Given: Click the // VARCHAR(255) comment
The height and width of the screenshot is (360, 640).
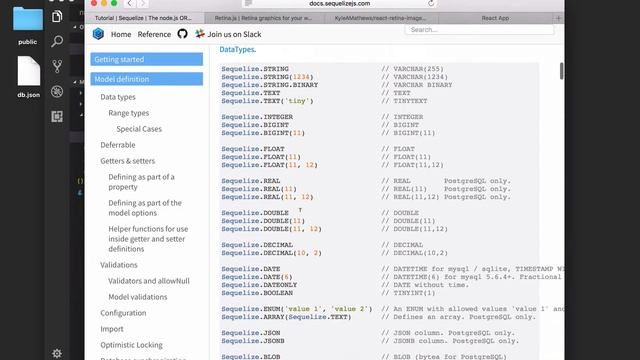Looking at the screenshot, I should point(412,69).
